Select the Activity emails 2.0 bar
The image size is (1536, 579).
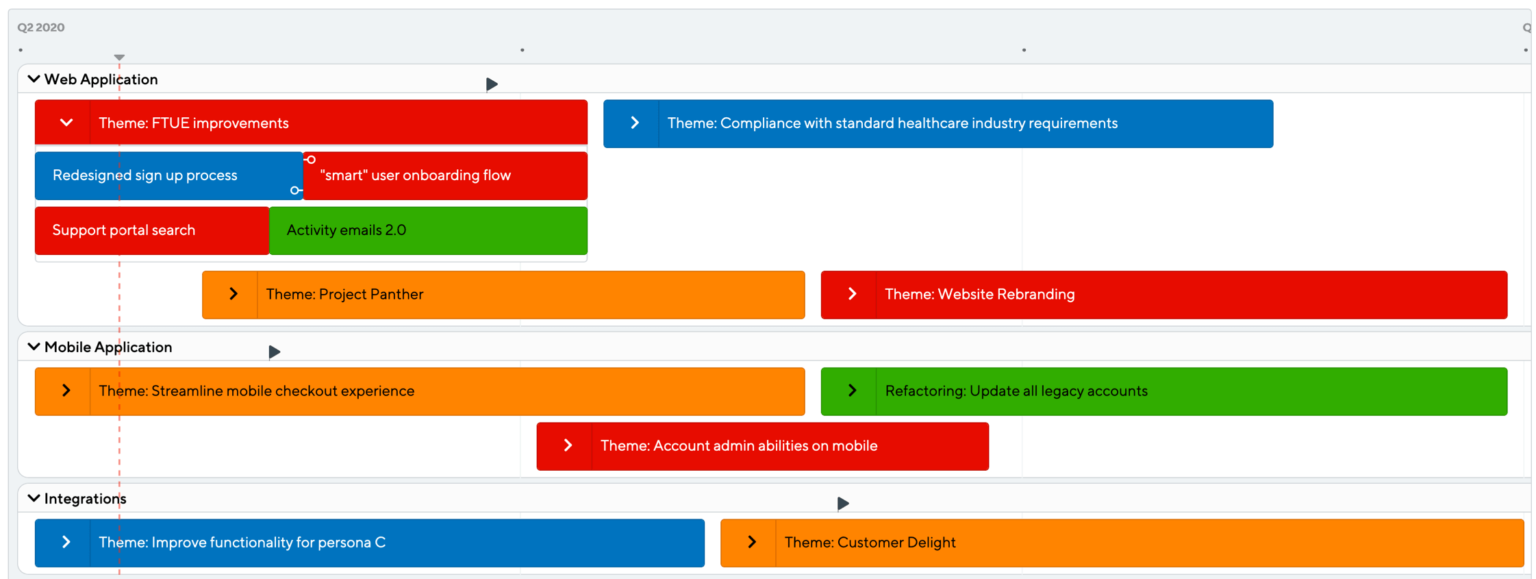click(428, 230)
